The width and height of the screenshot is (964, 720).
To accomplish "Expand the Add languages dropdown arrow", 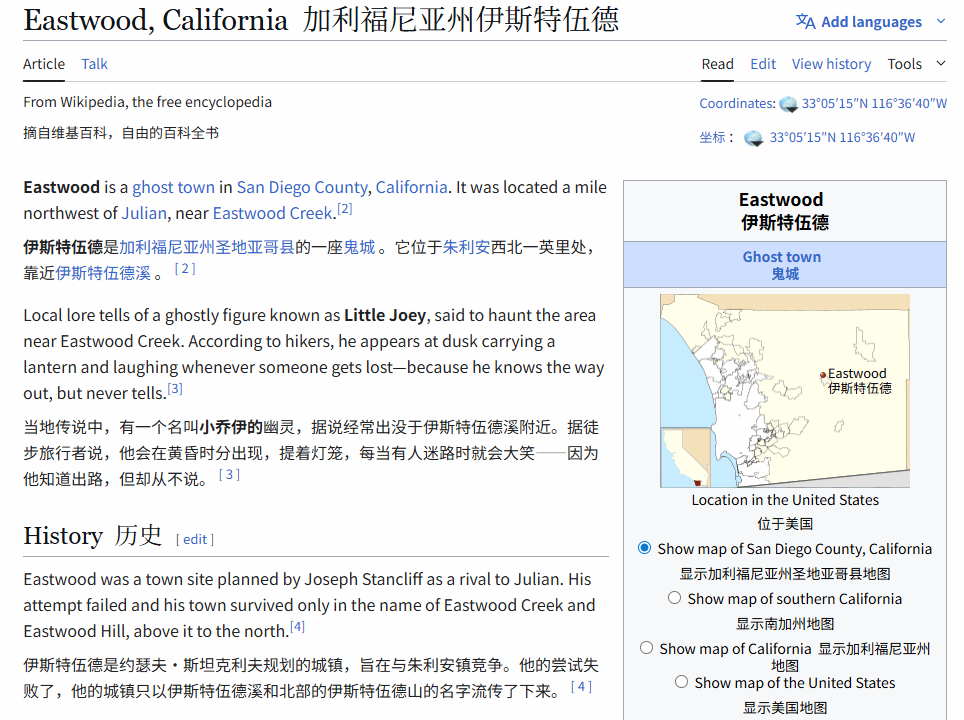I will (x=940, y=22).
